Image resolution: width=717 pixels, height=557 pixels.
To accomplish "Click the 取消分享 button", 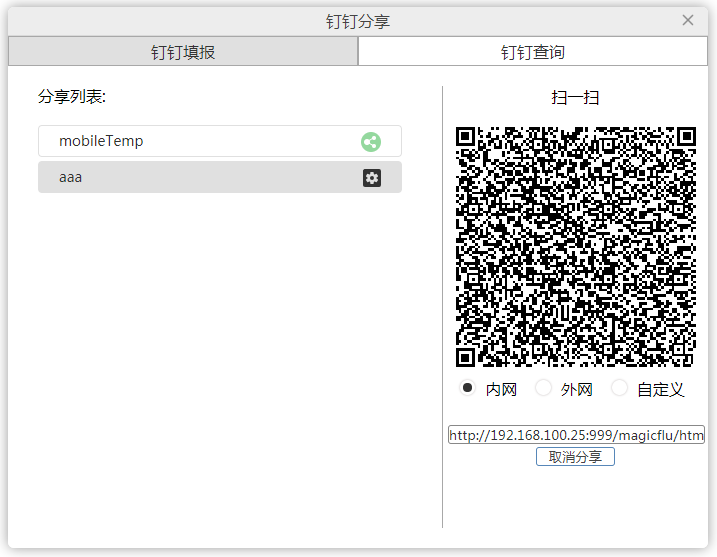I will [x=575, y=456].
